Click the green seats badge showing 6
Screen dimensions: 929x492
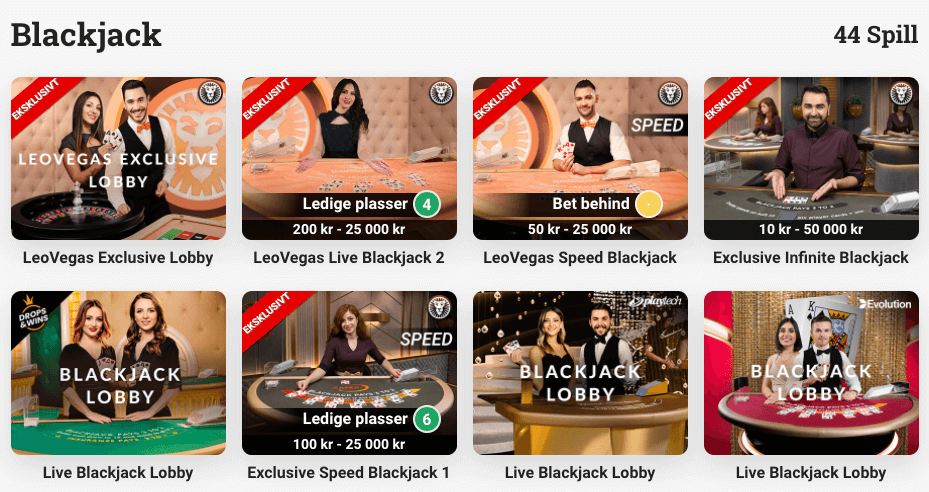click(x=427, y=419)
